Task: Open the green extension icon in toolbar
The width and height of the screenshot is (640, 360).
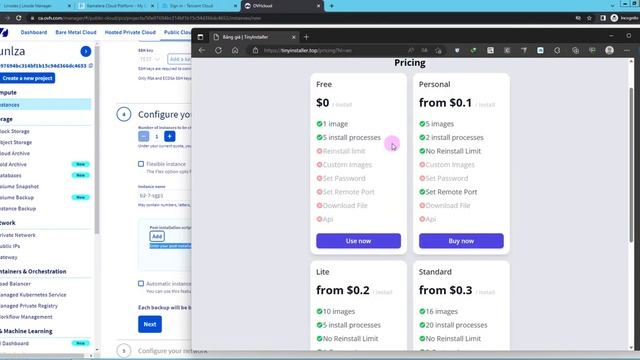Action: 473,50
